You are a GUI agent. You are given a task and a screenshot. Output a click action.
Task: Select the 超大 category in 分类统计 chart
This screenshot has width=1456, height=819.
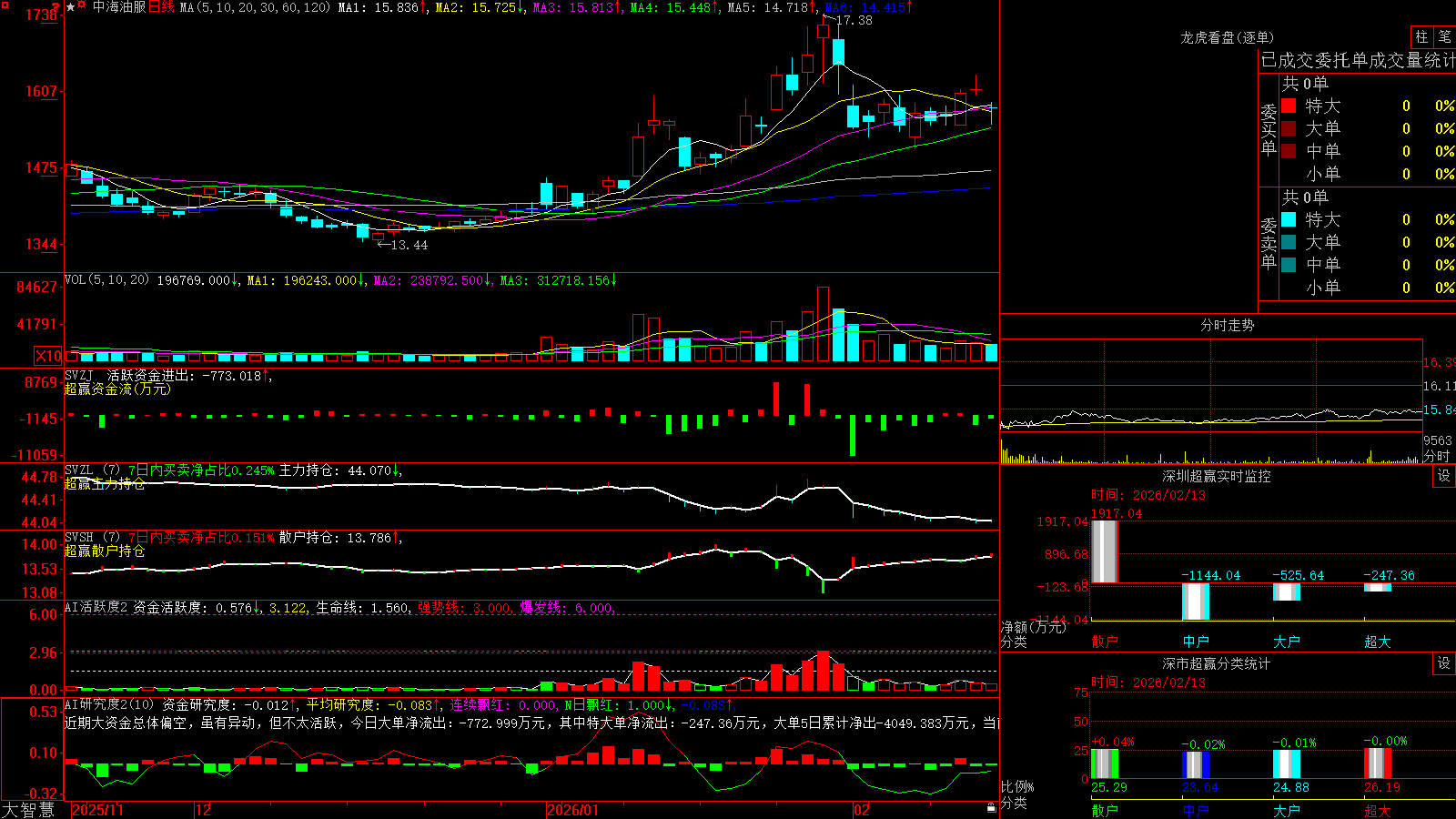(x=1378, y=811)
